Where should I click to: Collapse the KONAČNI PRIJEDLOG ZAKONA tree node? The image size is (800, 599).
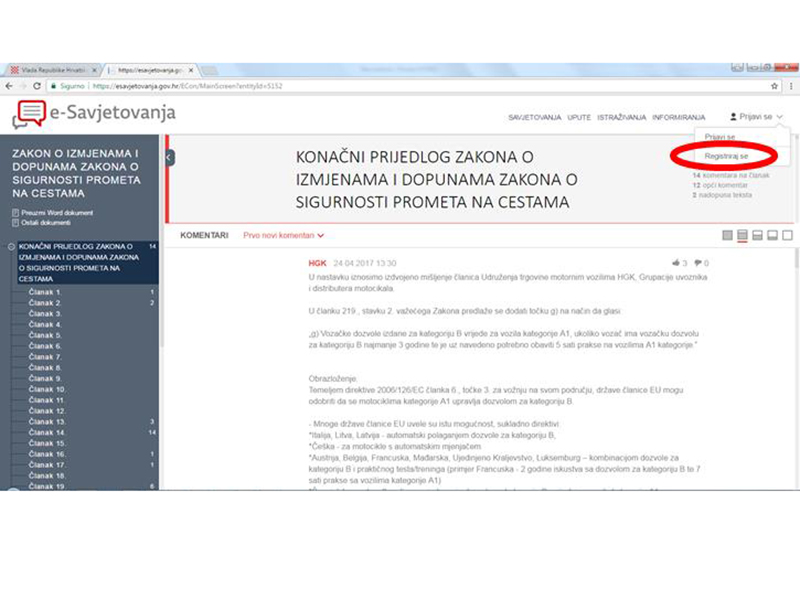coord(10,246)
